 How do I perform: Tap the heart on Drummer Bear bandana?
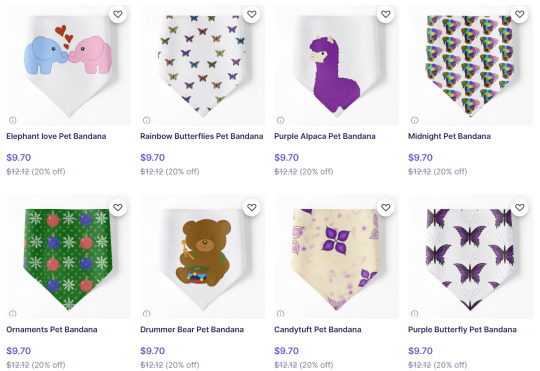click(x=252, y=207)
